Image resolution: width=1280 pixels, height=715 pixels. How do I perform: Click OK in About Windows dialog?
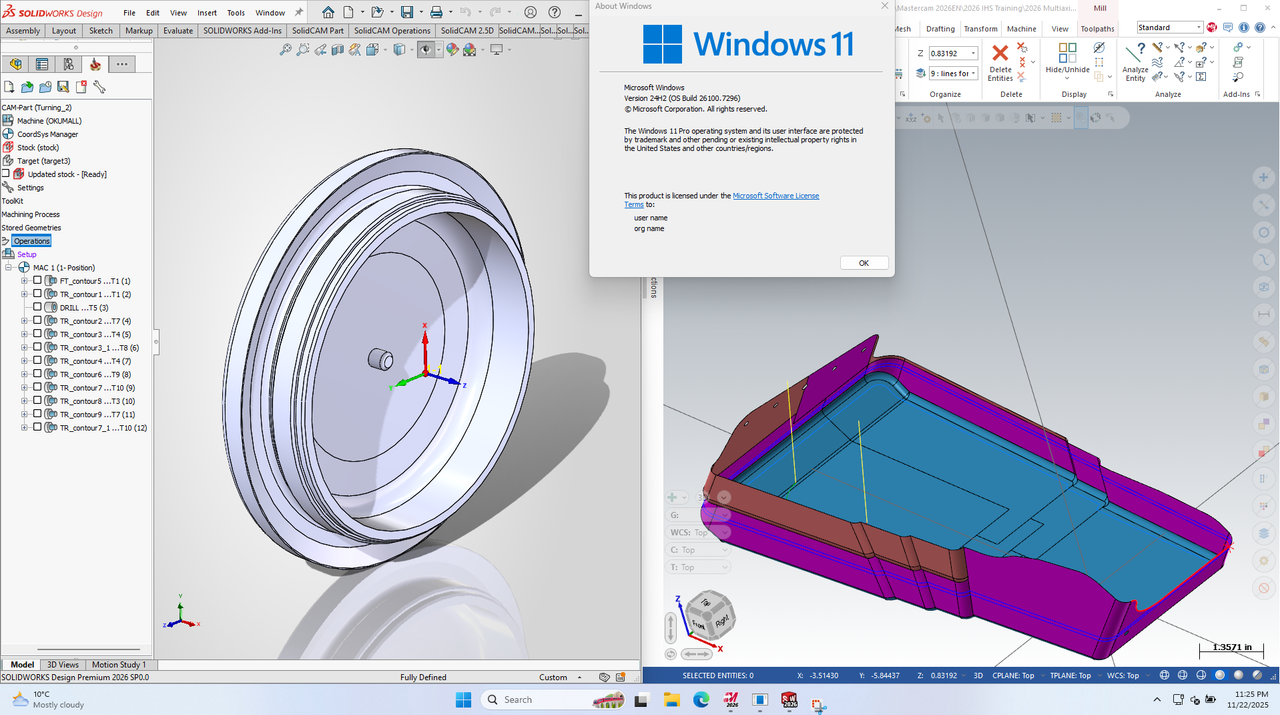(x=863, y=263)
